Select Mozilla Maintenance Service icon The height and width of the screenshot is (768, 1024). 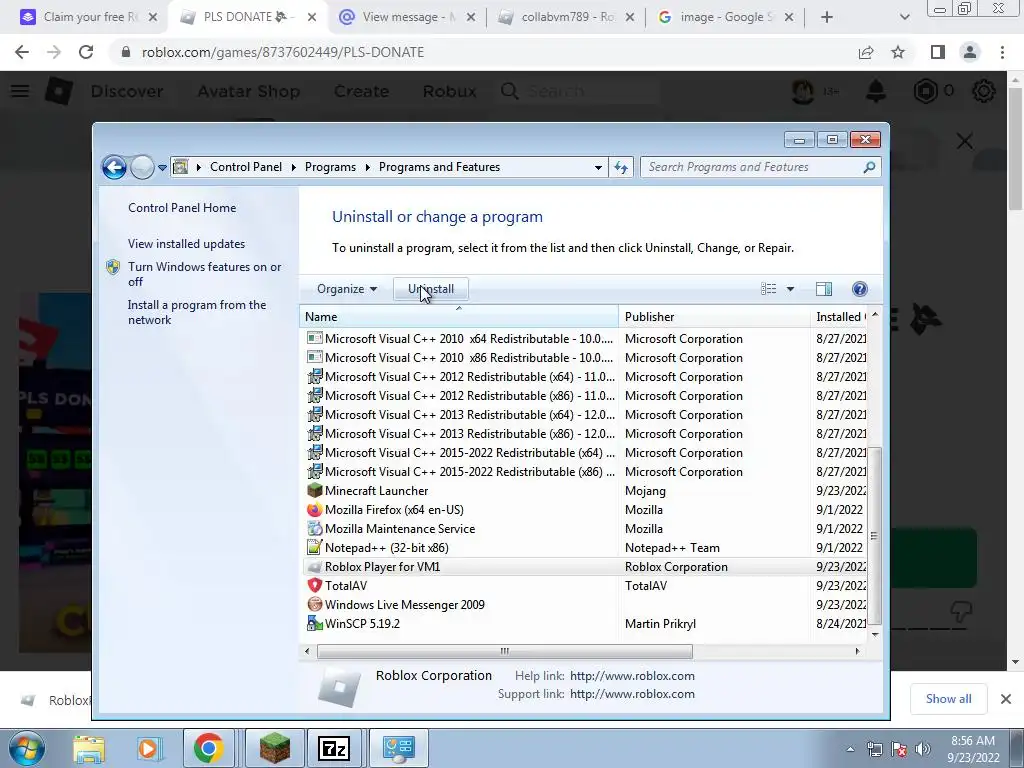pyautogui.click(x=315, y=528)
